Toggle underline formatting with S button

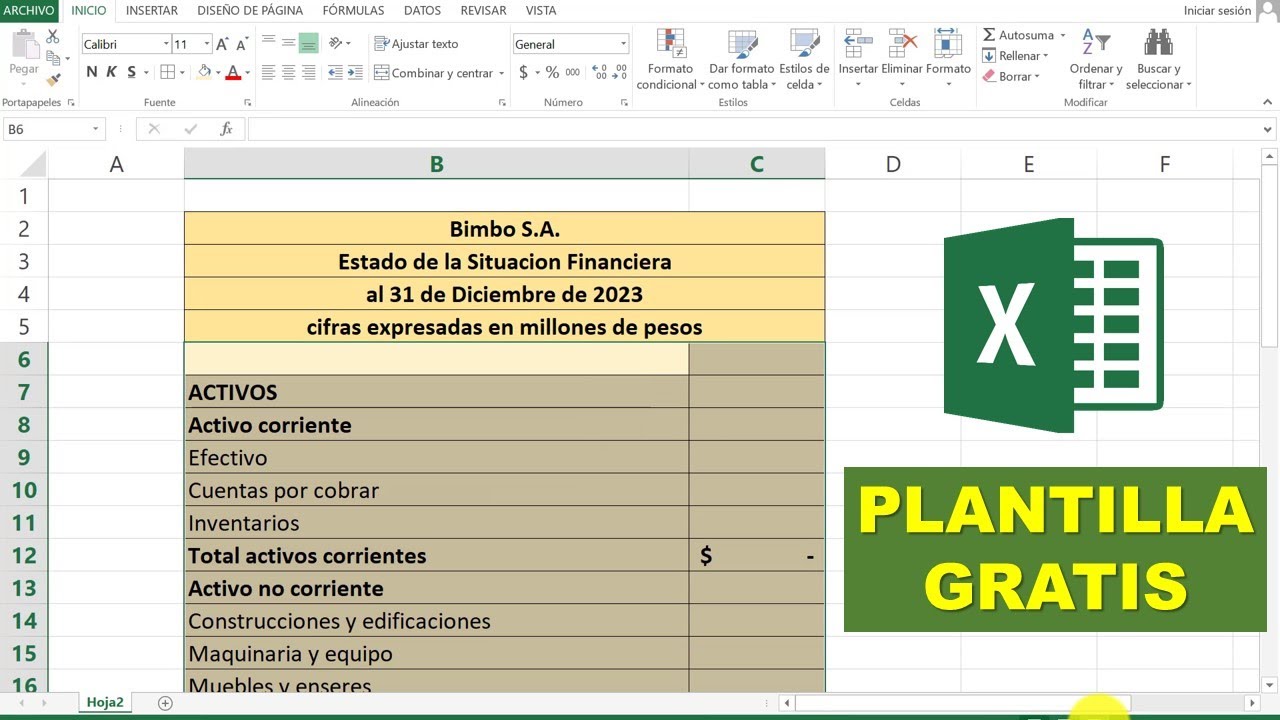[130, 71]
